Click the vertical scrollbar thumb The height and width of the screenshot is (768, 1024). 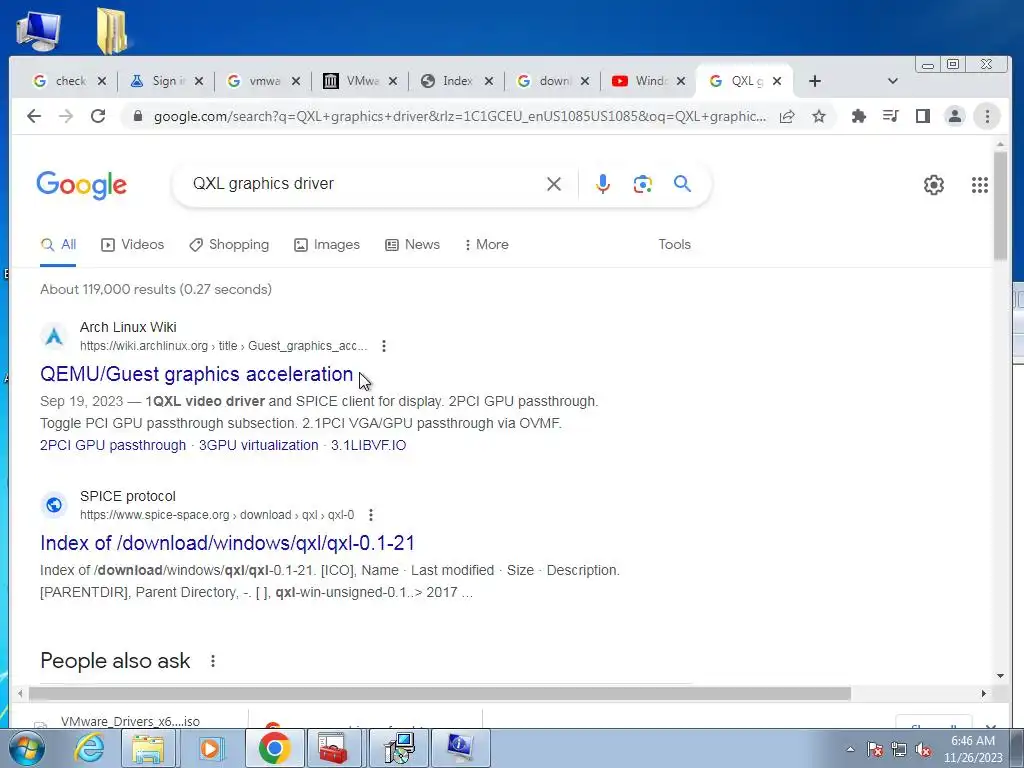point(1000,205)
